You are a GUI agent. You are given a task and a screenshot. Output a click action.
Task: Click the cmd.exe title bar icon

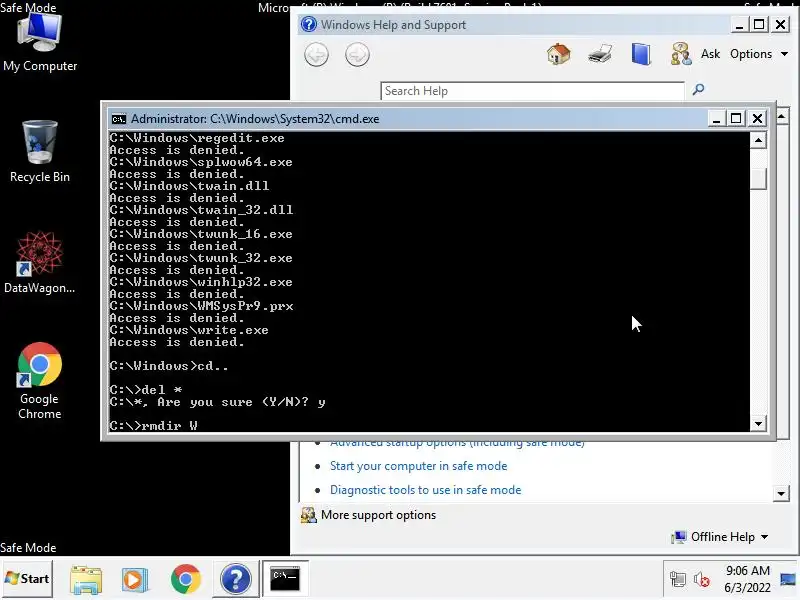tap(119, 119)
